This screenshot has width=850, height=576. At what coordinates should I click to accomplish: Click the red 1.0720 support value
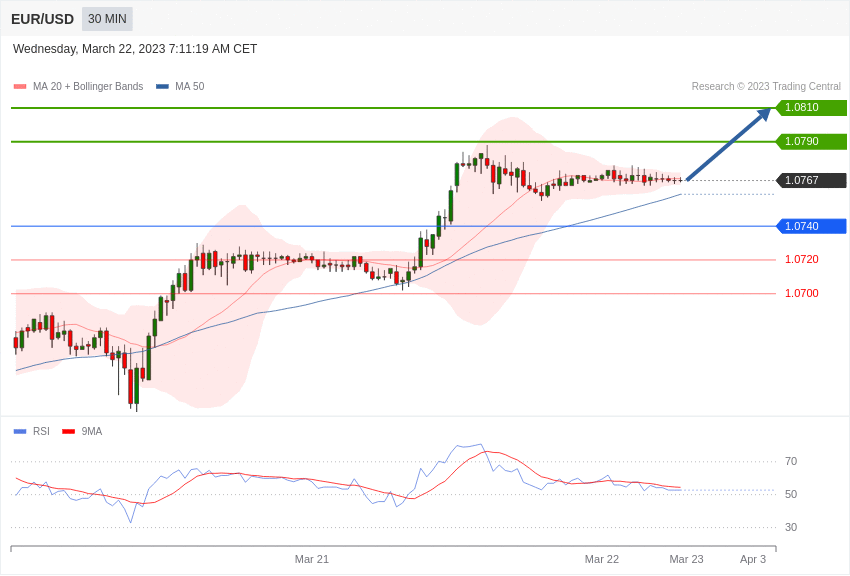coord(802,260)
